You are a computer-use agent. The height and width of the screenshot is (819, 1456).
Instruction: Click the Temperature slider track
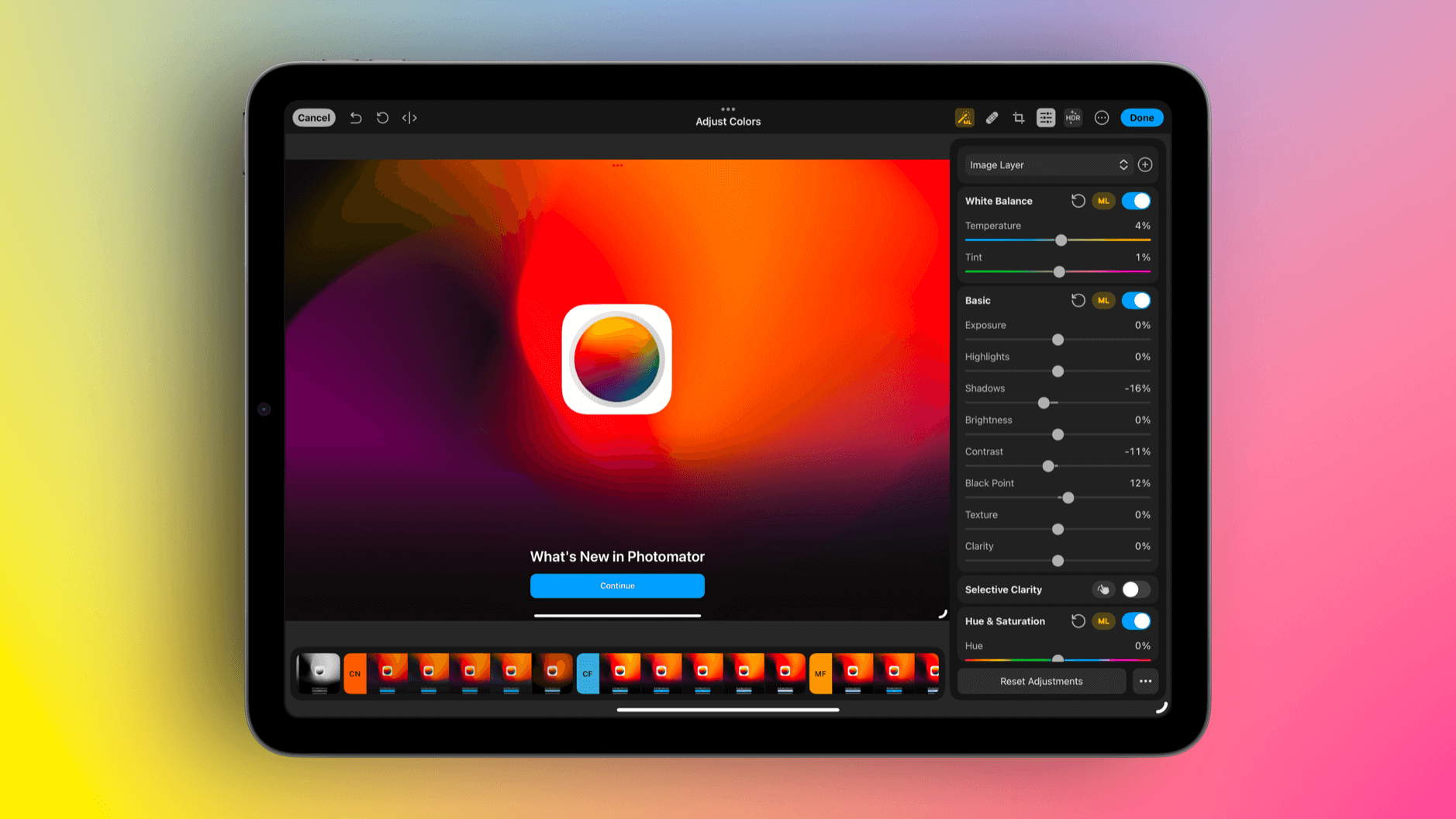(x=1057, y=240)
